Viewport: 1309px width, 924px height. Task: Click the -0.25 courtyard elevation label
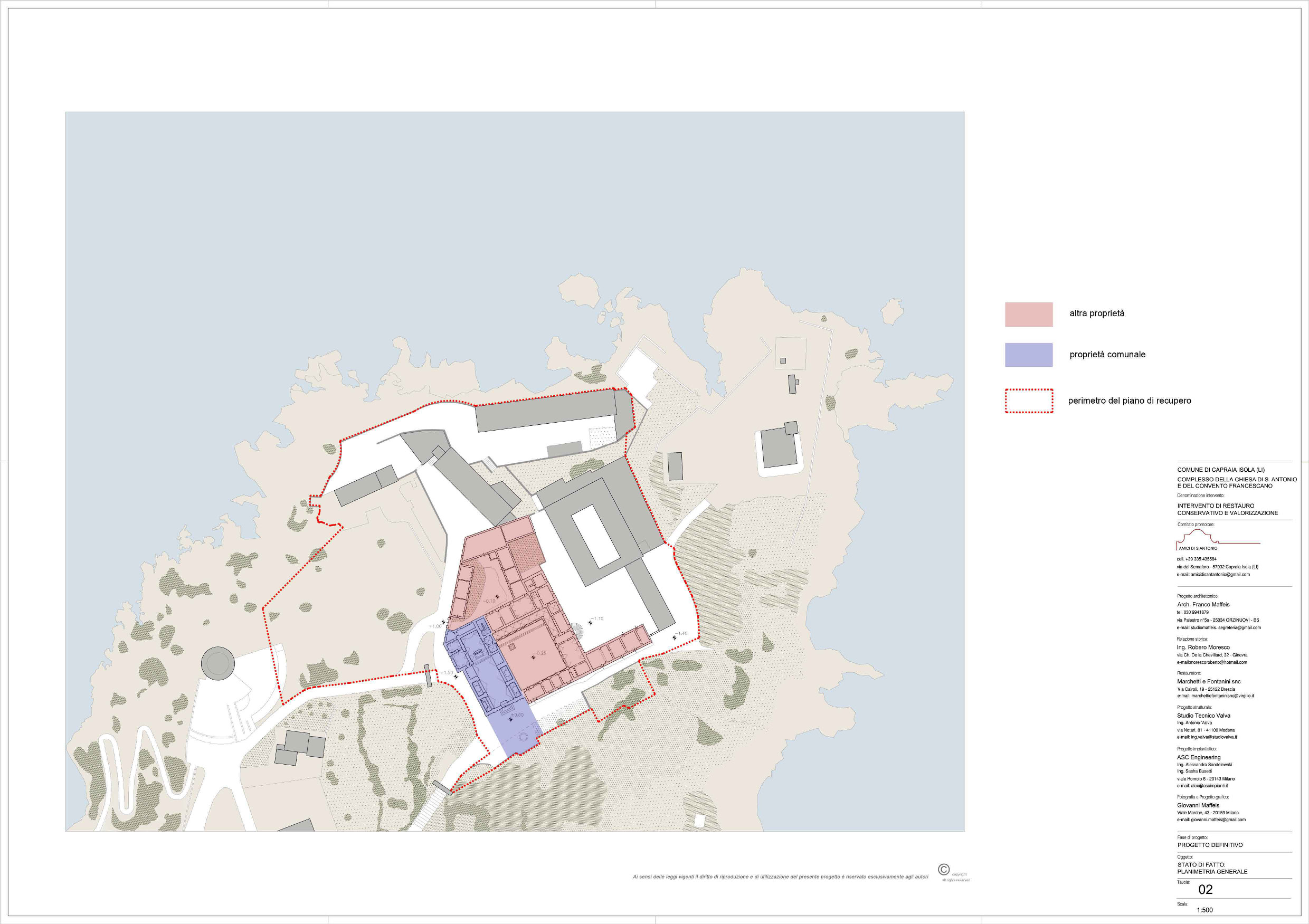(540, 653)
